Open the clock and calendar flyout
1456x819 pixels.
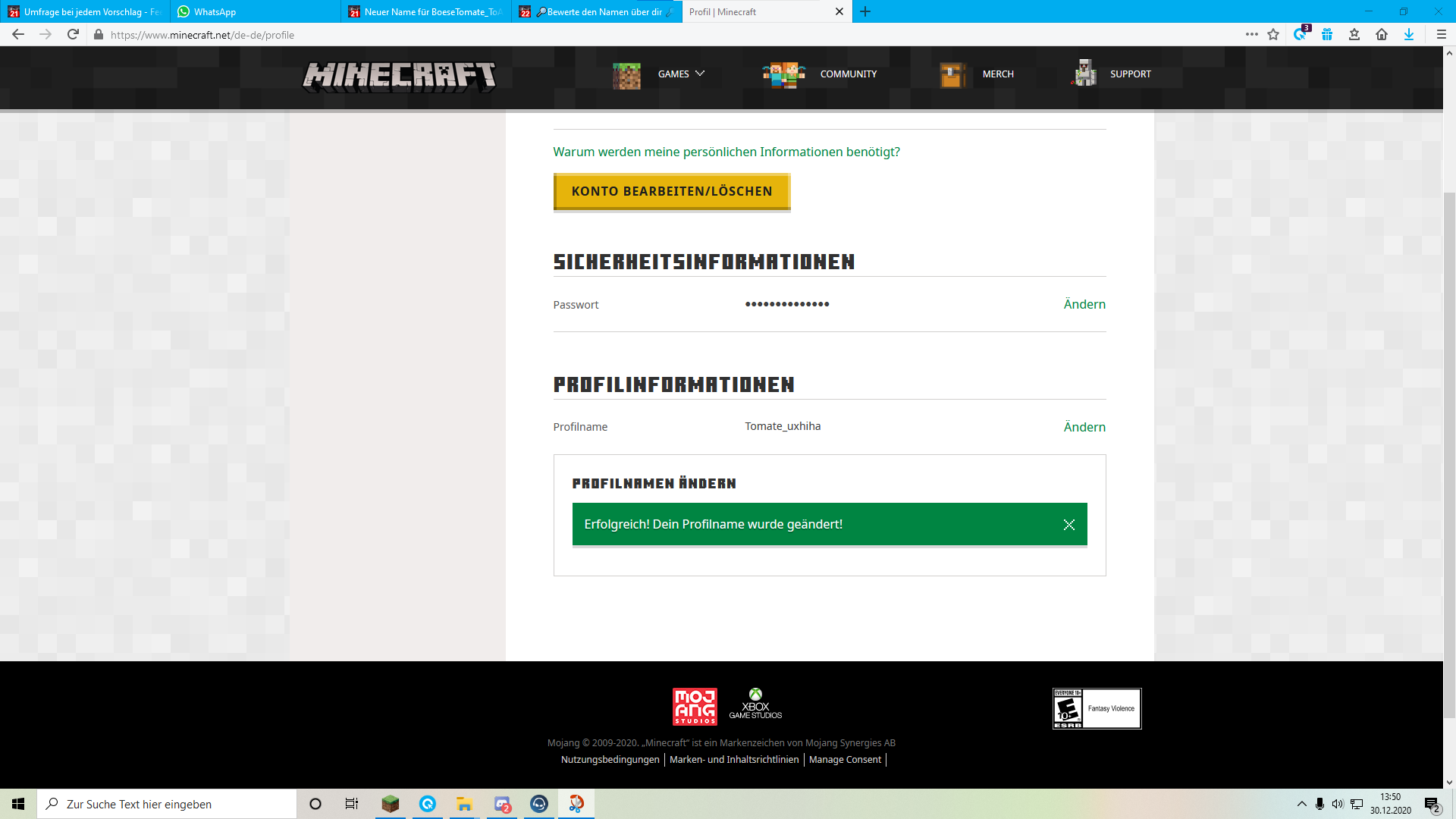pyautogui.click(x=1391, y=804)
